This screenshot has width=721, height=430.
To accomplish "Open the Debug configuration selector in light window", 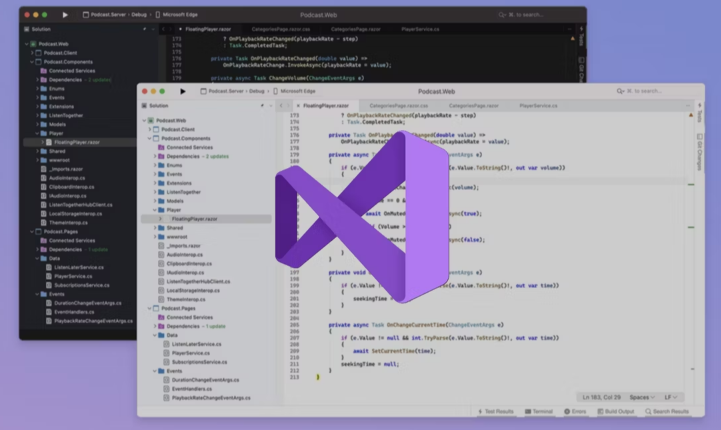I will [257, 91].
